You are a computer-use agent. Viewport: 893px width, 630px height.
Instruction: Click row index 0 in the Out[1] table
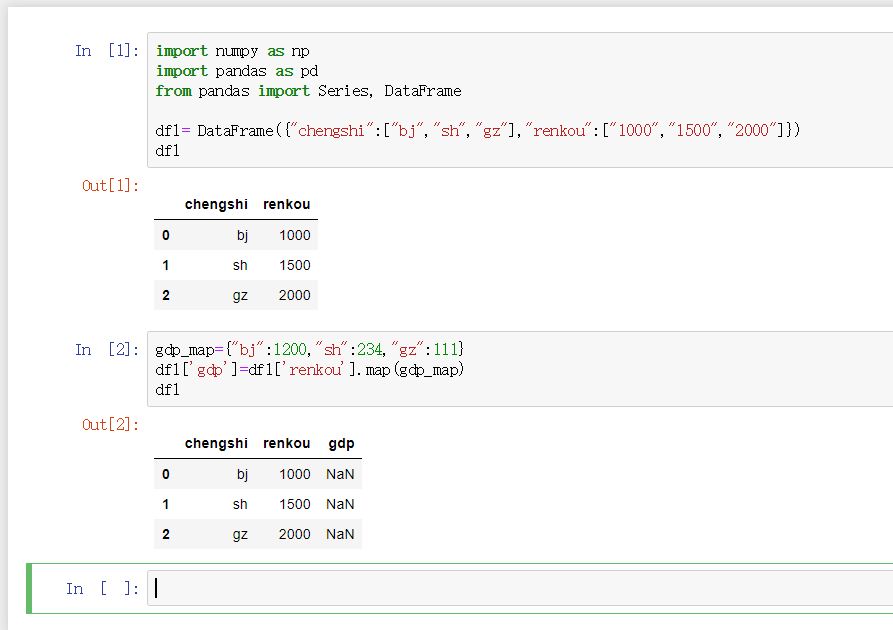[x=166, y=235]
